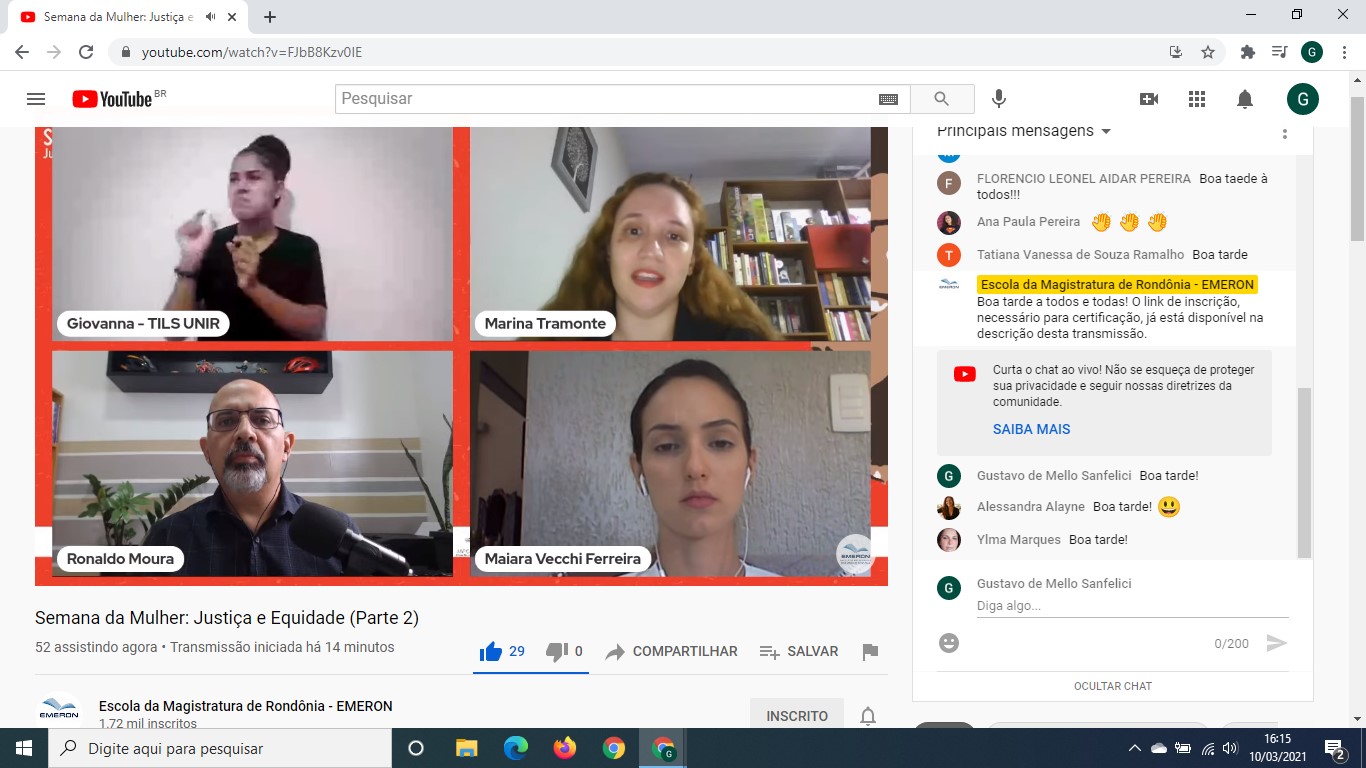Expand the Principais mensagens chat dropdown
The width and height of the screenshot is (1366, 768).
point(1106,132)
